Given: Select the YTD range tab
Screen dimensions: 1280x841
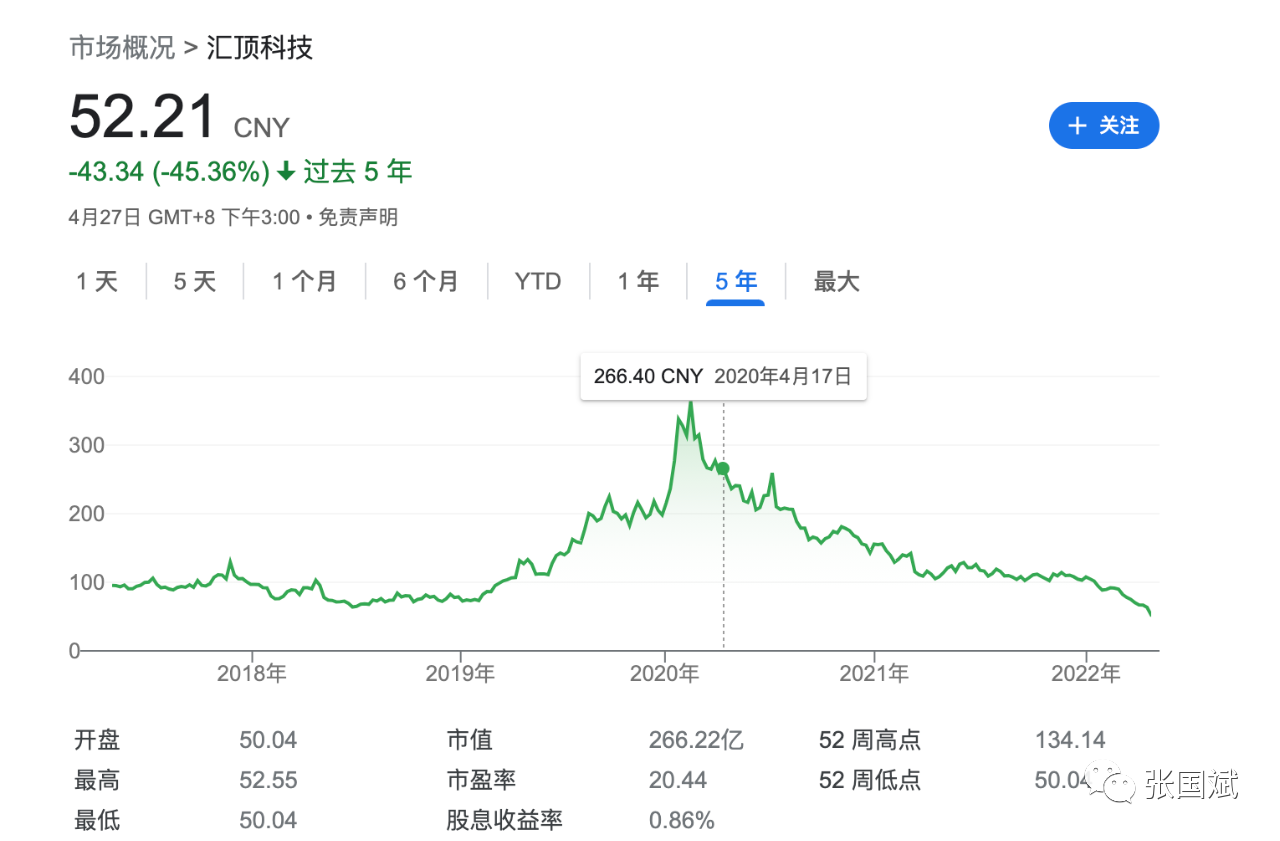Looking at the screenshot, I should pos(538,282).
